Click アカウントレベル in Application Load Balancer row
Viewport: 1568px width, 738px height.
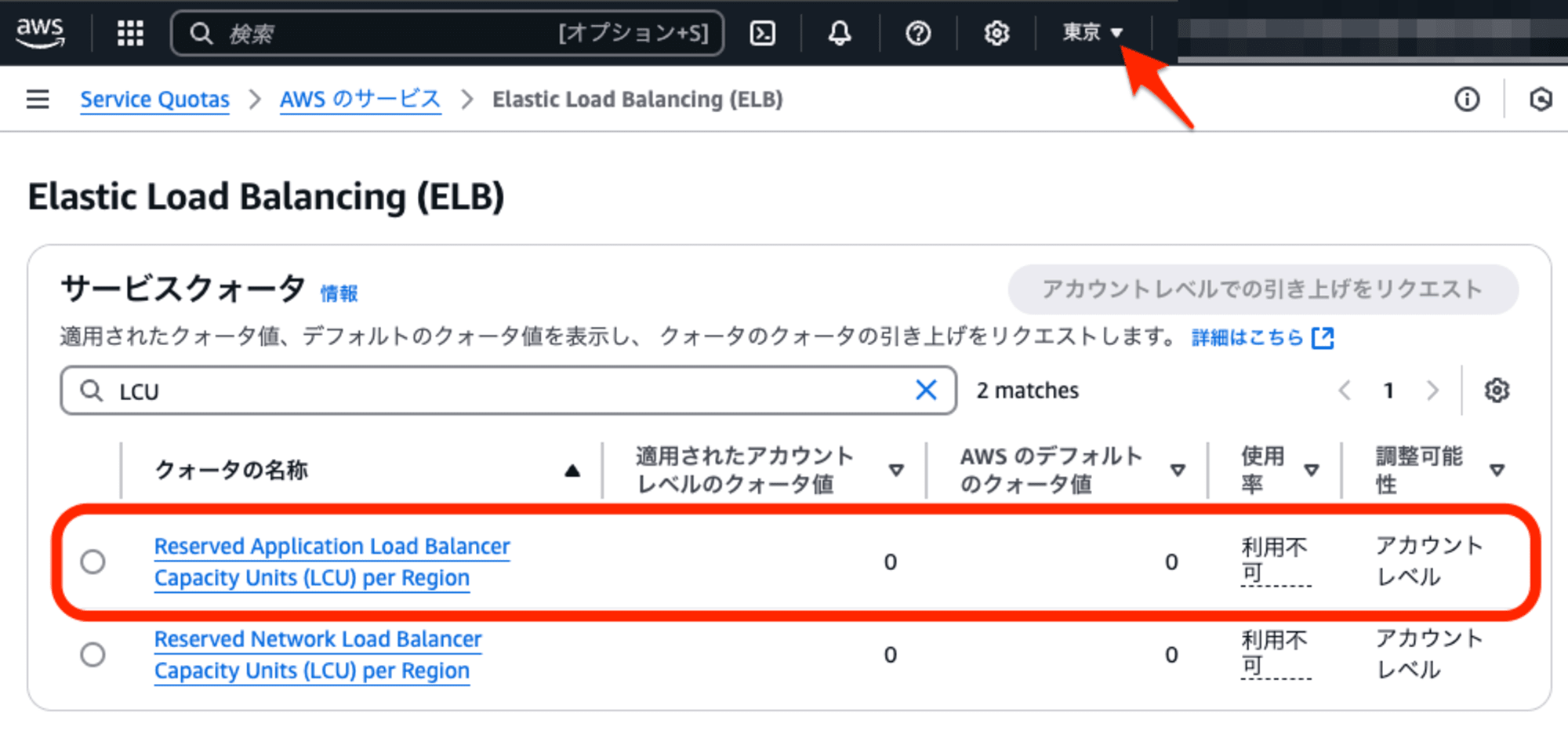pos(1429,561)
